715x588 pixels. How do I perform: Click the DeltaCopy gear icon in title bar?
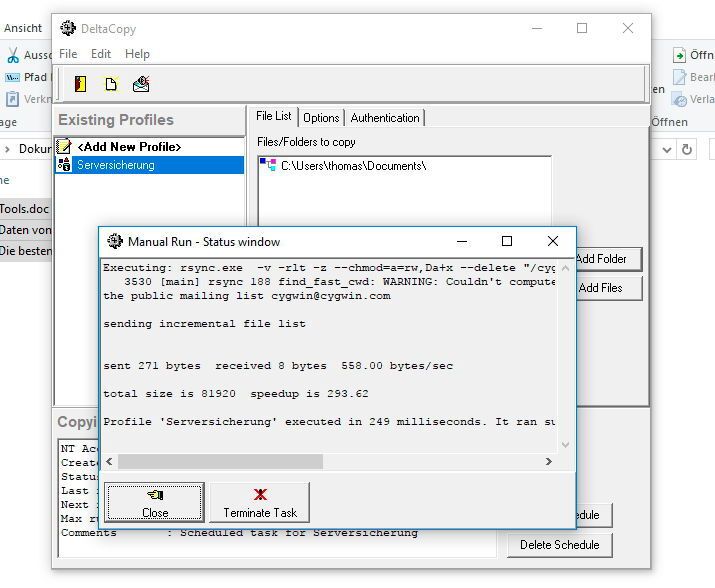[x=68, y=28]
